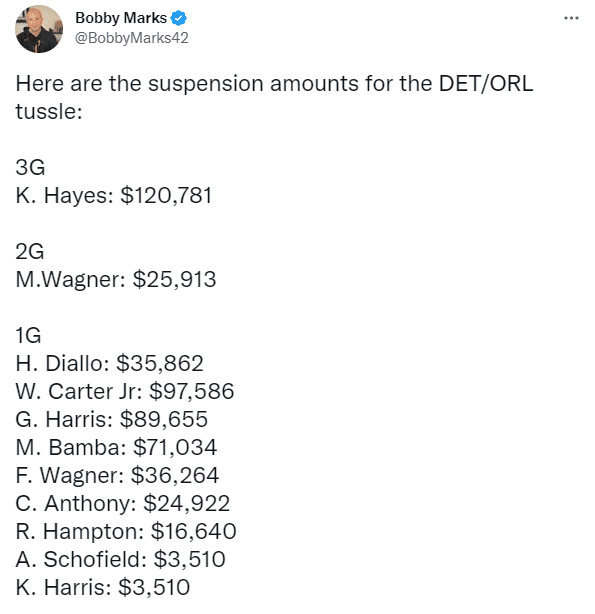This screenshot has width=595, height=614.
Task: Click the F. Wagner $36,264 line
Action: [118, 475]
